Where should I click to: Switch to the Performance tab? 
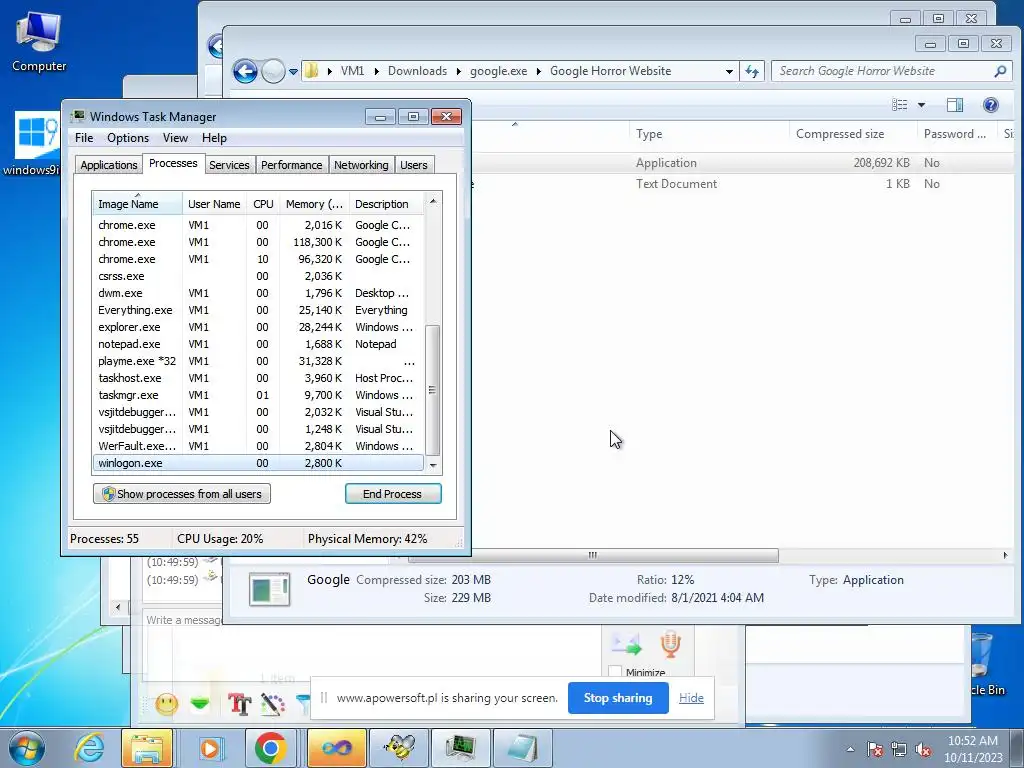291,165
